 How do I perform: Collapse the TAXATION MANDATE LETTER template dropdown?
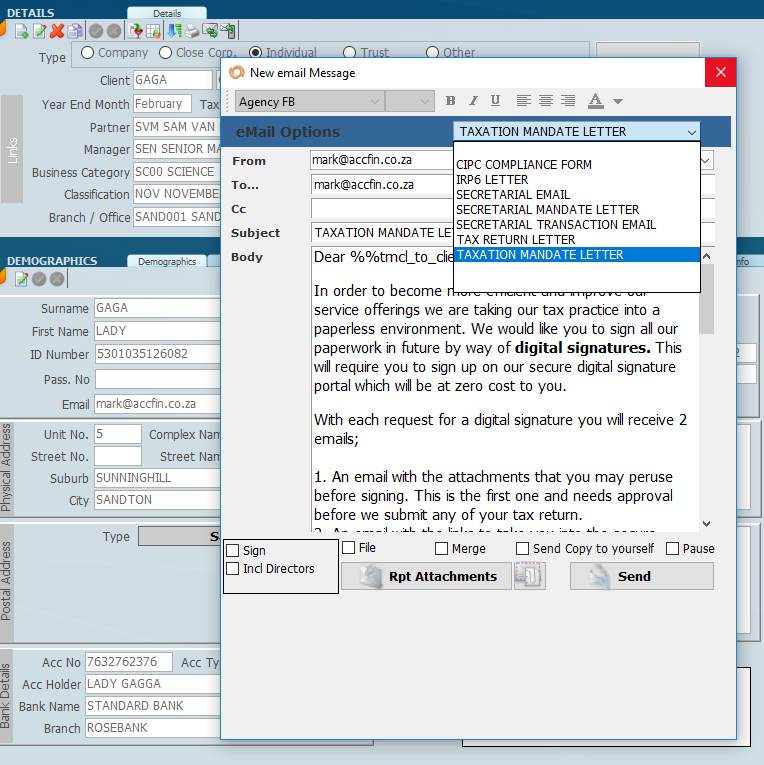(x=691, y=132)
